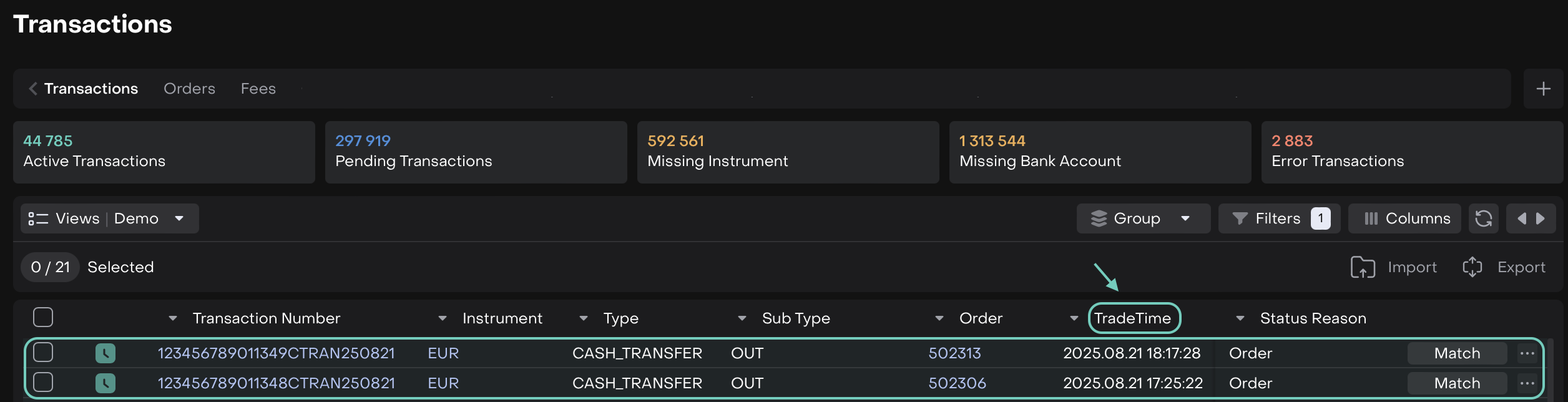Select checkbox for order 502313 row
The image size is (1568, 402).
(43, 353)
